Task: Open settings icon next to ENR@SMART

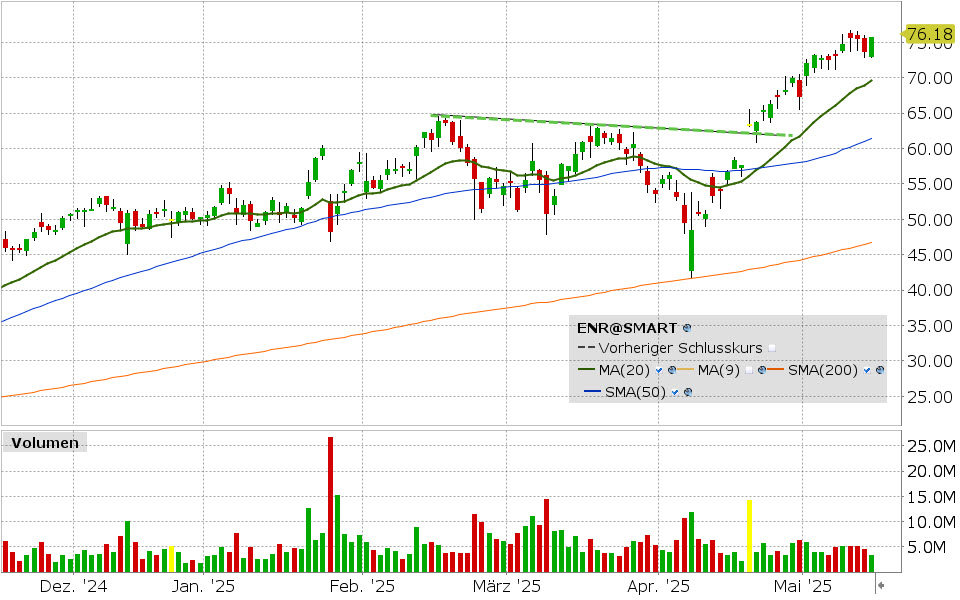Action: click(x=687, y=328)
